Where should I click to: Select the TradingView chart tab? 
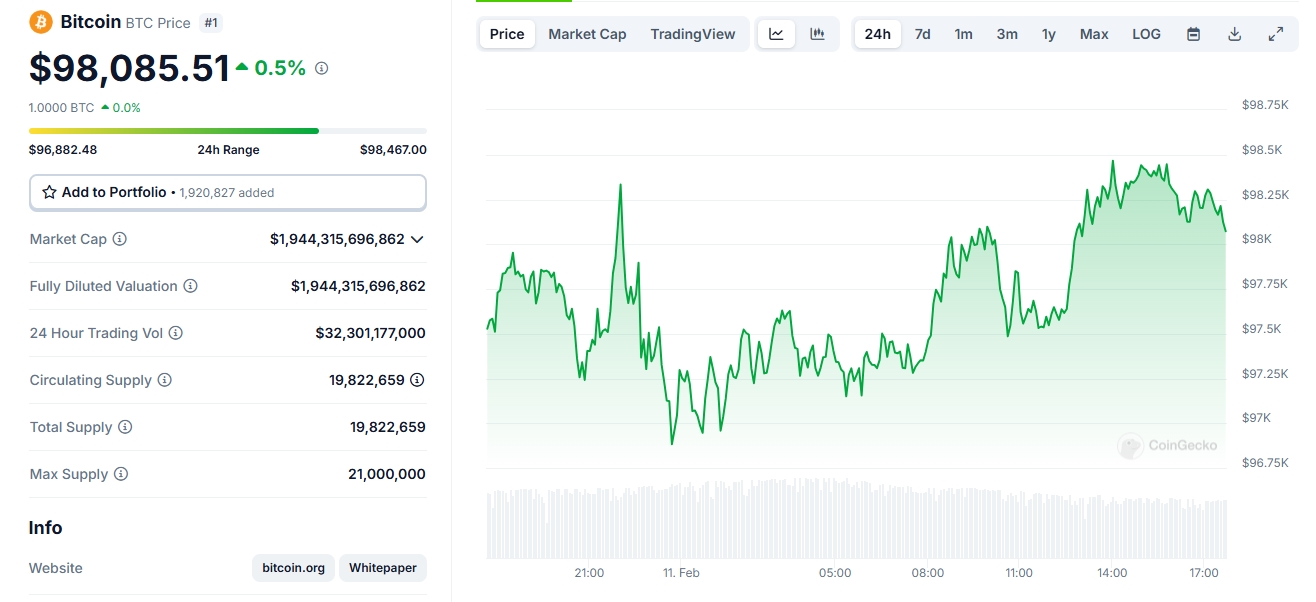click(x=693, y=34)
